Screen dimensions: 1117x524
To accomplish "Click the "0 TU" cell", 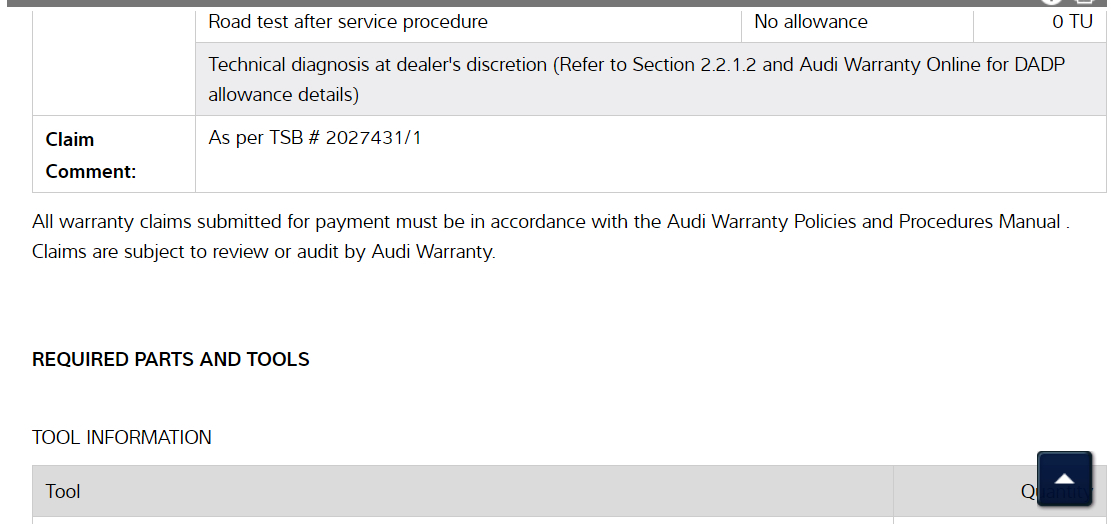I will click(x=1072, y=22).
